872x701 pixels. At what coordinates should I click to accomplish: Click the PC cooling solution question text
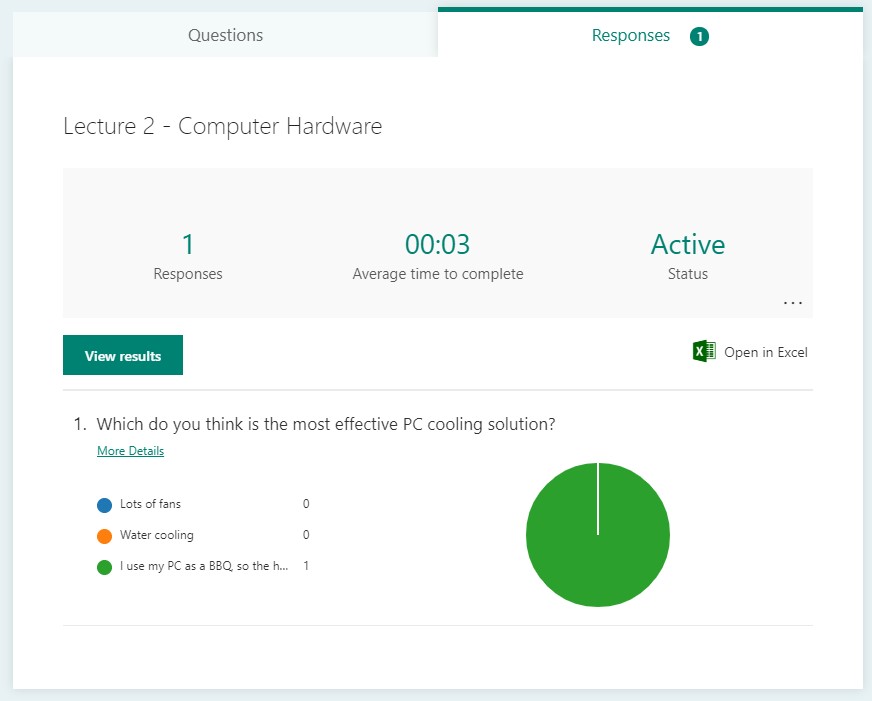coord(325,424)
